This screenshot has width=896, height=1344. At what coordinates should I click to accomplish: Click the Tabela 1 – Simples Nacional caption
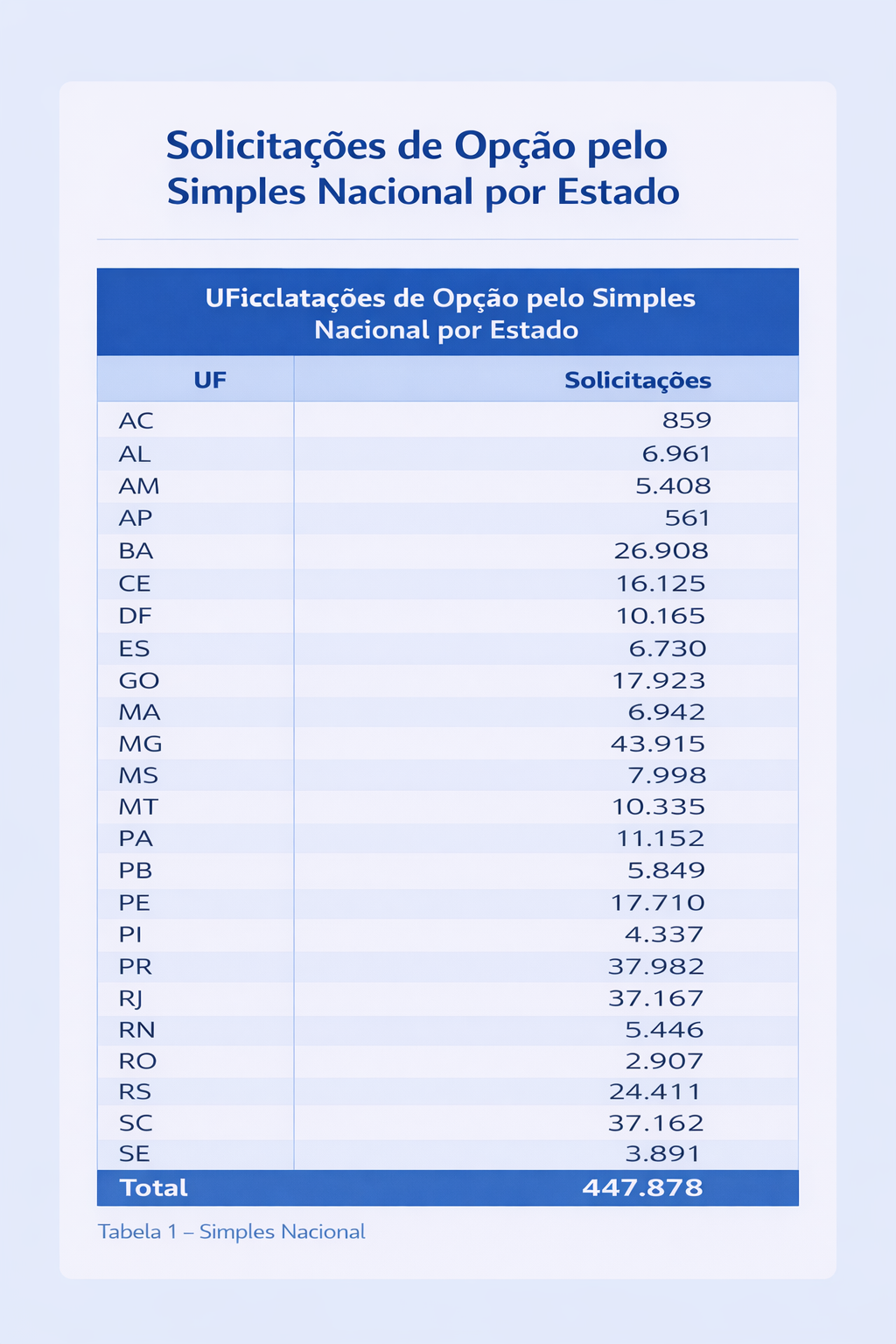coord(232,1232)
